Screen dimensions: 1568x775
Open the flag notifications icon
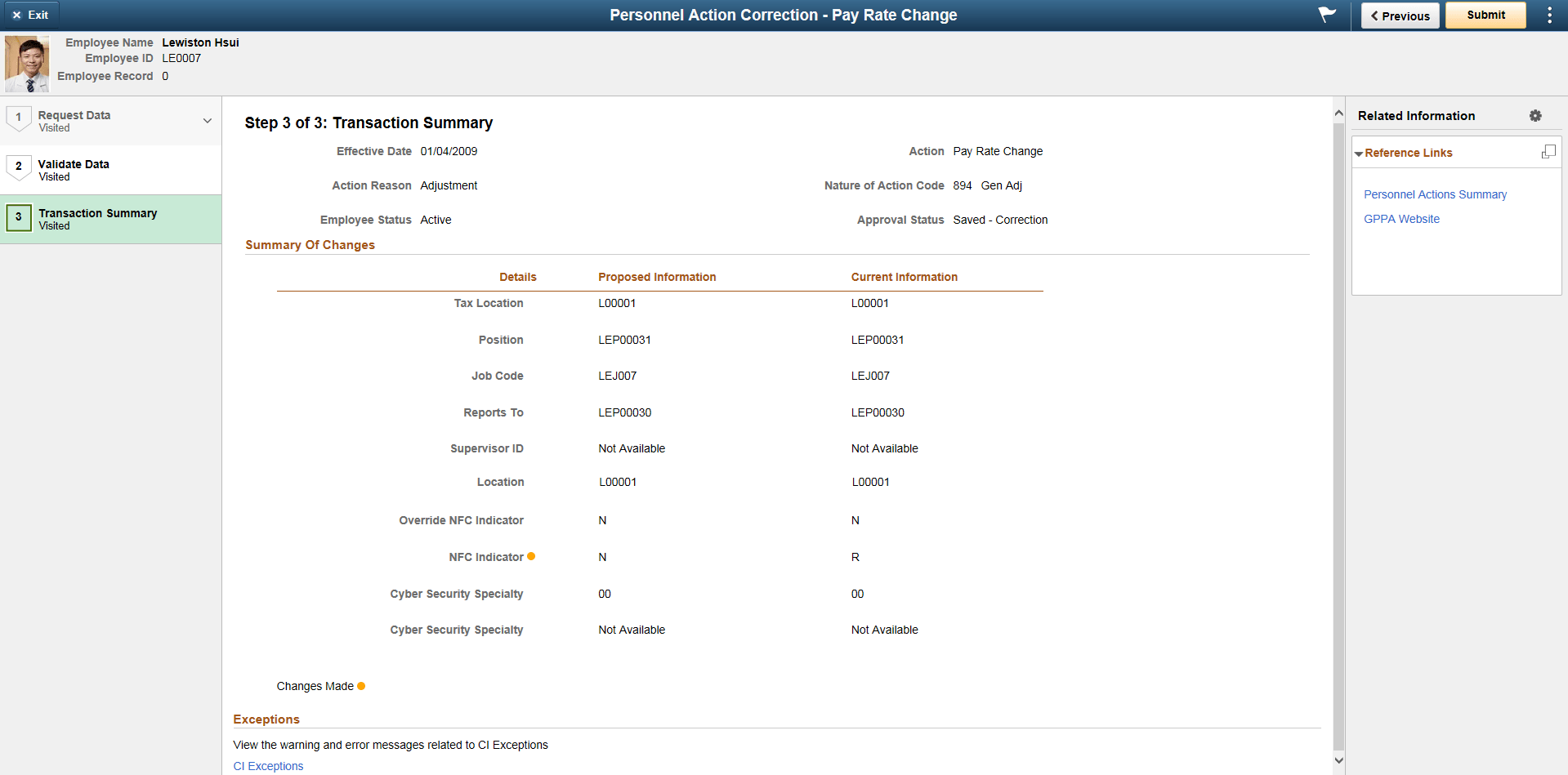coord(1326,15)
